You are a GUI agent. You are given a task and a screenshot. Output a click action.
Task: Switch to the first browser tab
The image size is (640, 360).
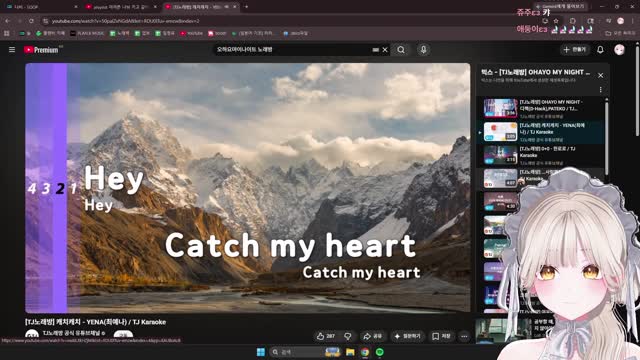point(41,7)
